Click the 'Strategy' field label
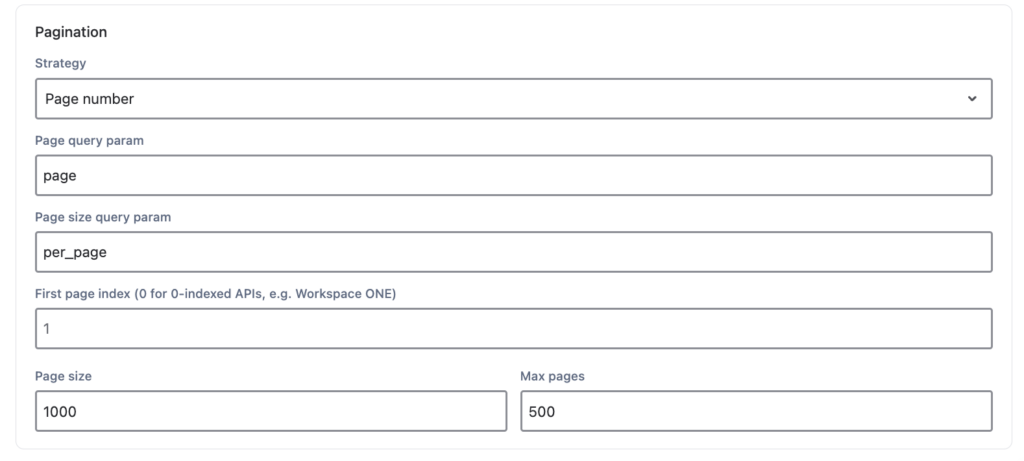Image resolution: width=1024 pixels, height=461 pixels. [x=61, y=63]
